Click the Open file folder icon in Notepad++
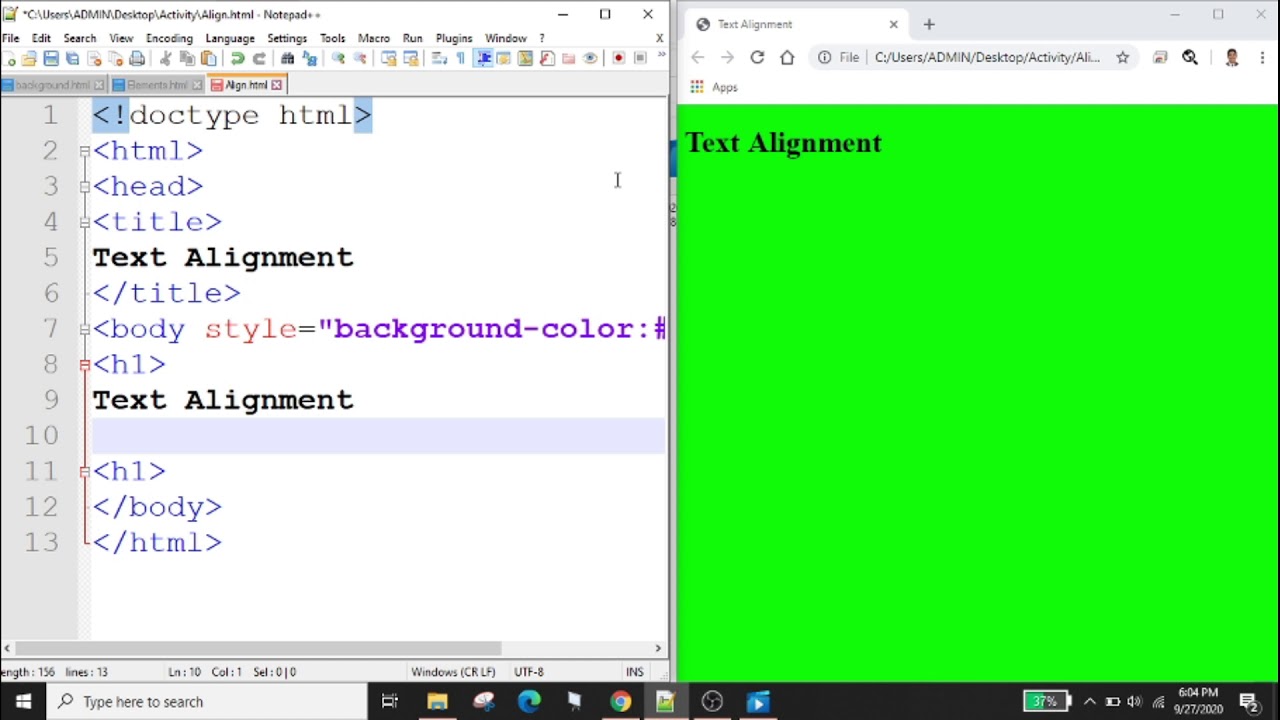The height and width of the screenshot is (720, 1280). tap(29, 58)
